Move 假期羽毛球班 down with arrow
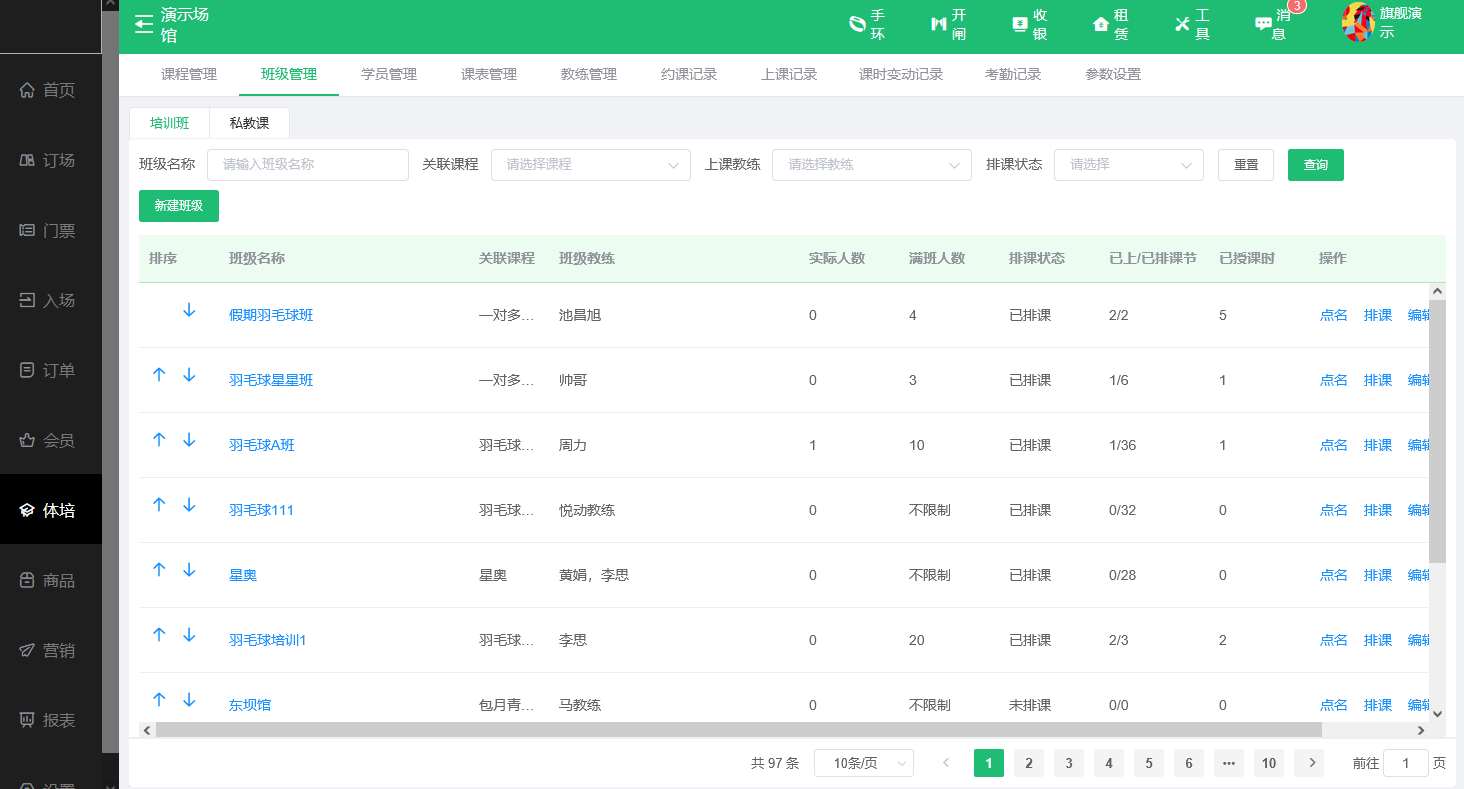 [x=189, y=311]
